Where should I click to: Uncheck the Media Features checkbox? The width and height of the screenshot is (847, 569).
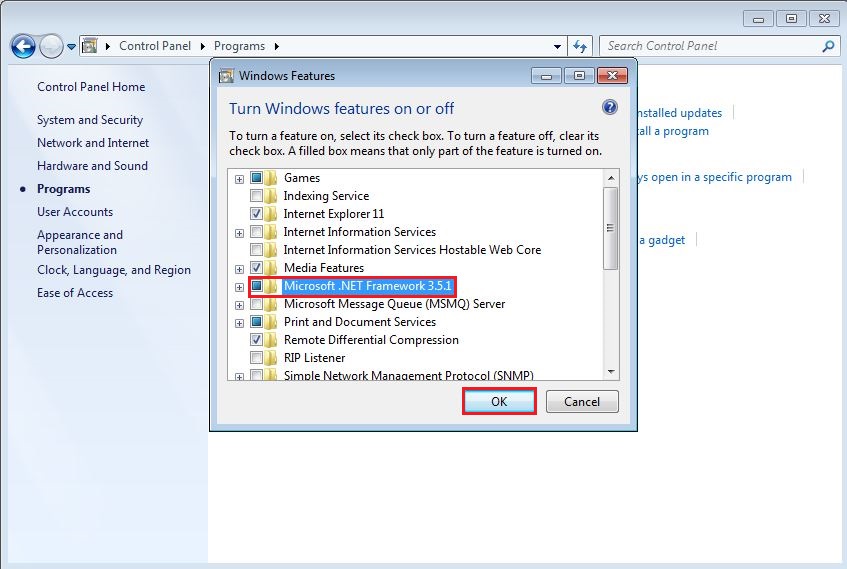click(x=257, y=267)
